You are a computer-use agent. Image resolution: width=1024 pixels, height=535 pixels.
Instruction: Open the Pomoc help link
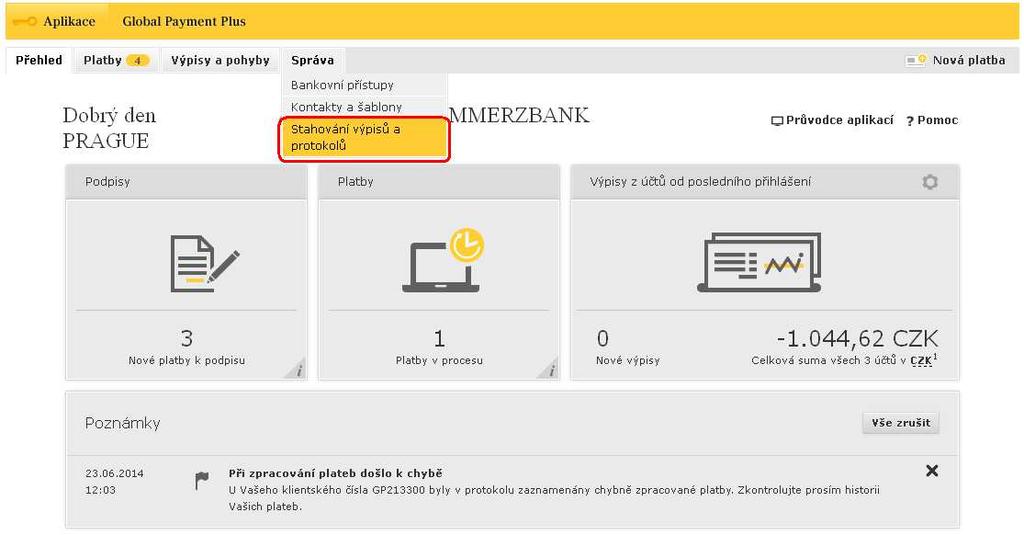tap(933, 120)
